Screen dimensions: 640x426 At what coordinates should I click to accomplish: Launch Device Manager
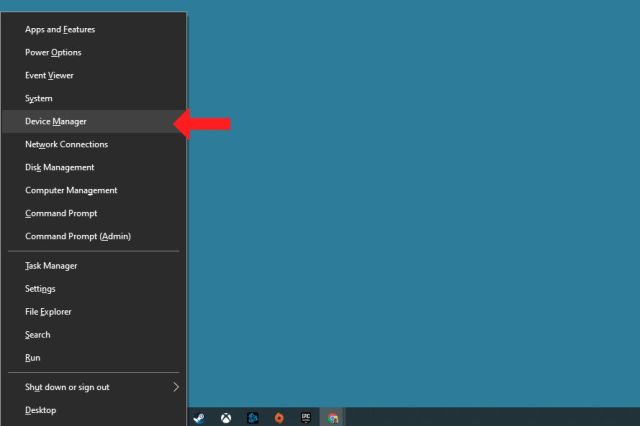pos(94,121)
